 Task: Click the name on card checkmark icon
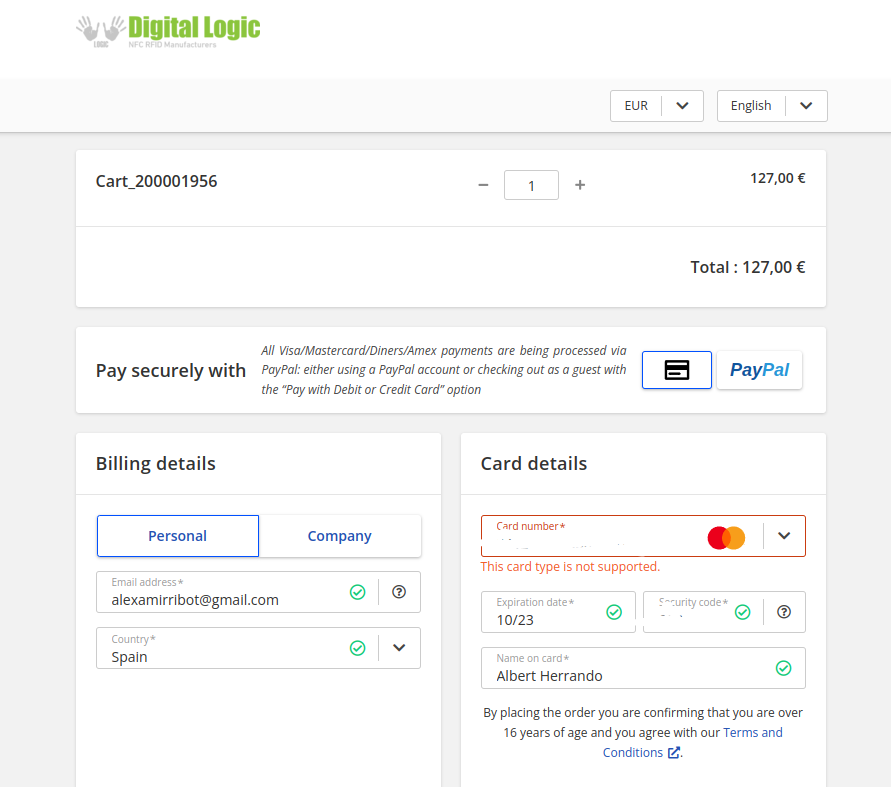tap(784, 668)
